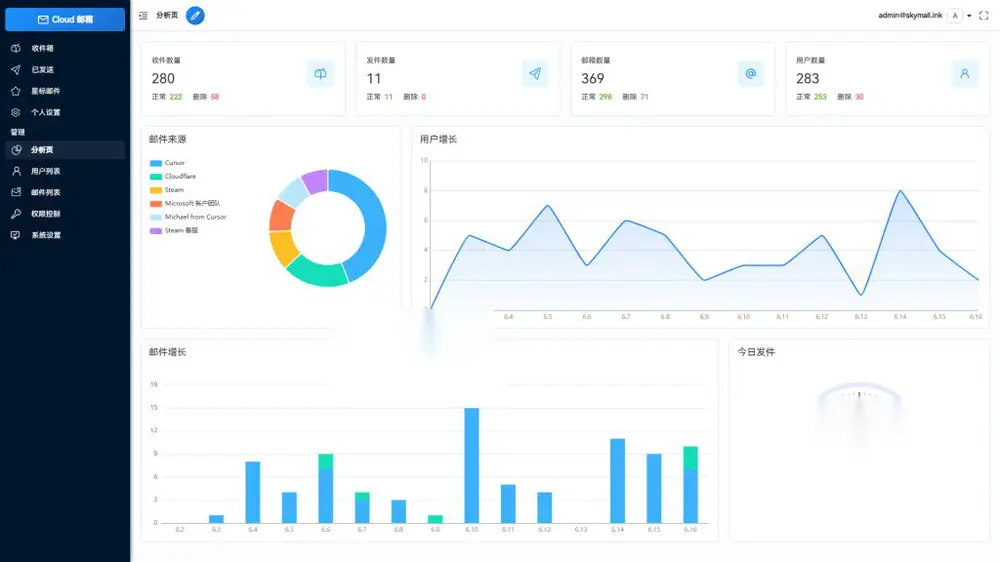Click the inbox icon in 收件数量 card
The width and height of the screenshot is (1000, 562).
[x=320, y=73]
